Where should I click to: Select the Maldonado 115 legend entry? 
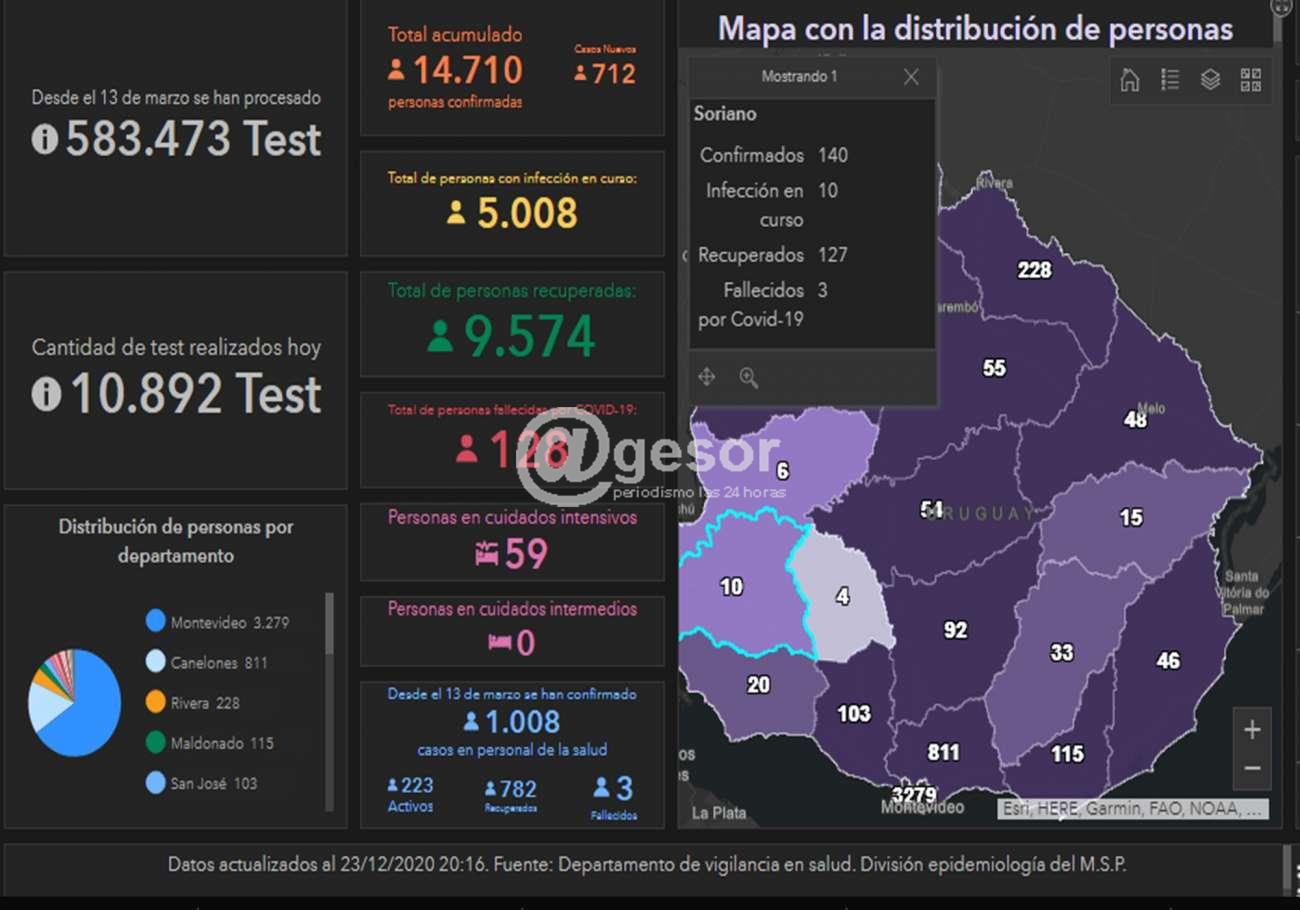[x=221, y=743]
